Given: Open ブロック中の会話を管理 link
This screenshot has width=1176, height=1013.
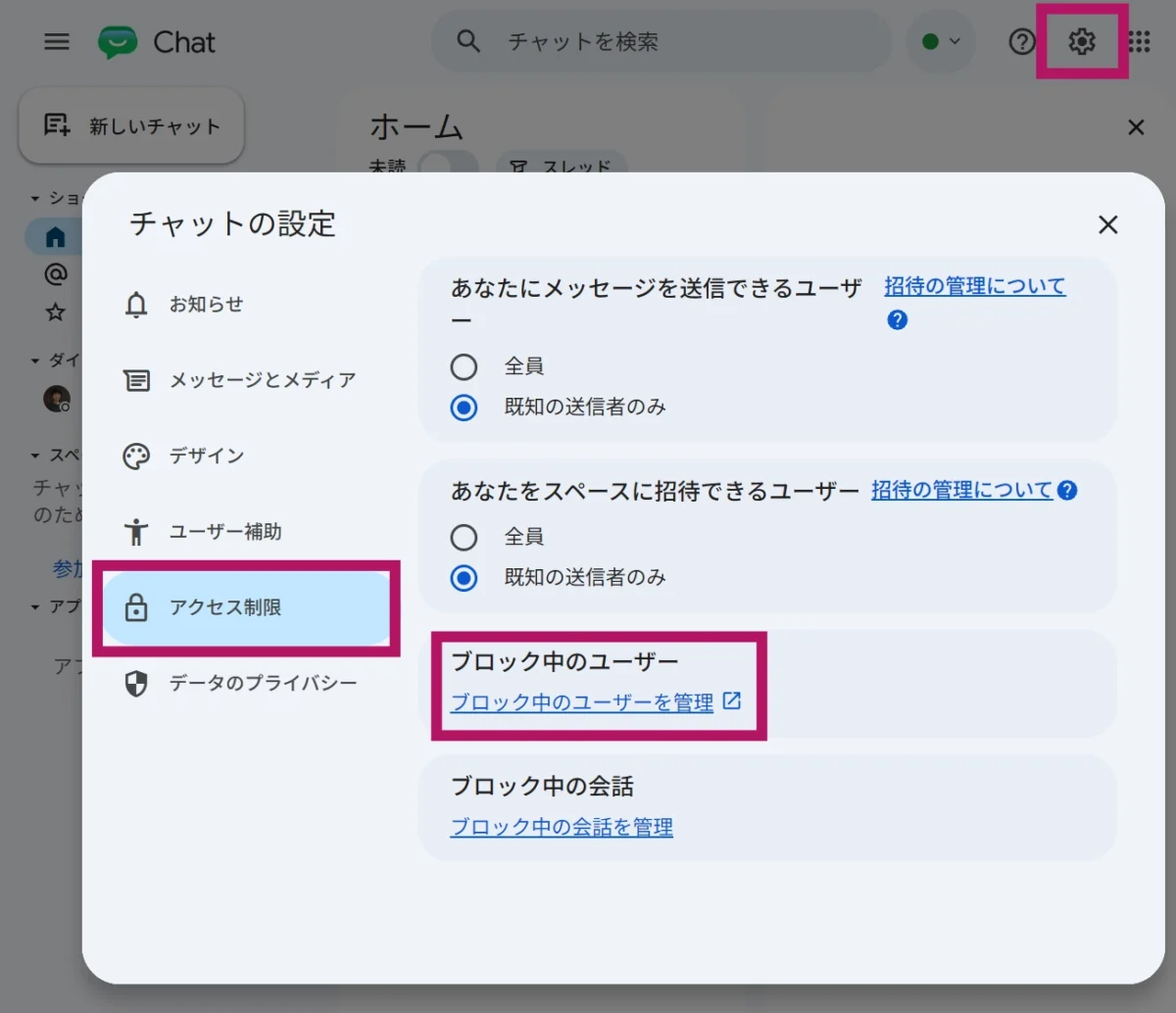Looking at the screenshot, I should click(562, 827).
